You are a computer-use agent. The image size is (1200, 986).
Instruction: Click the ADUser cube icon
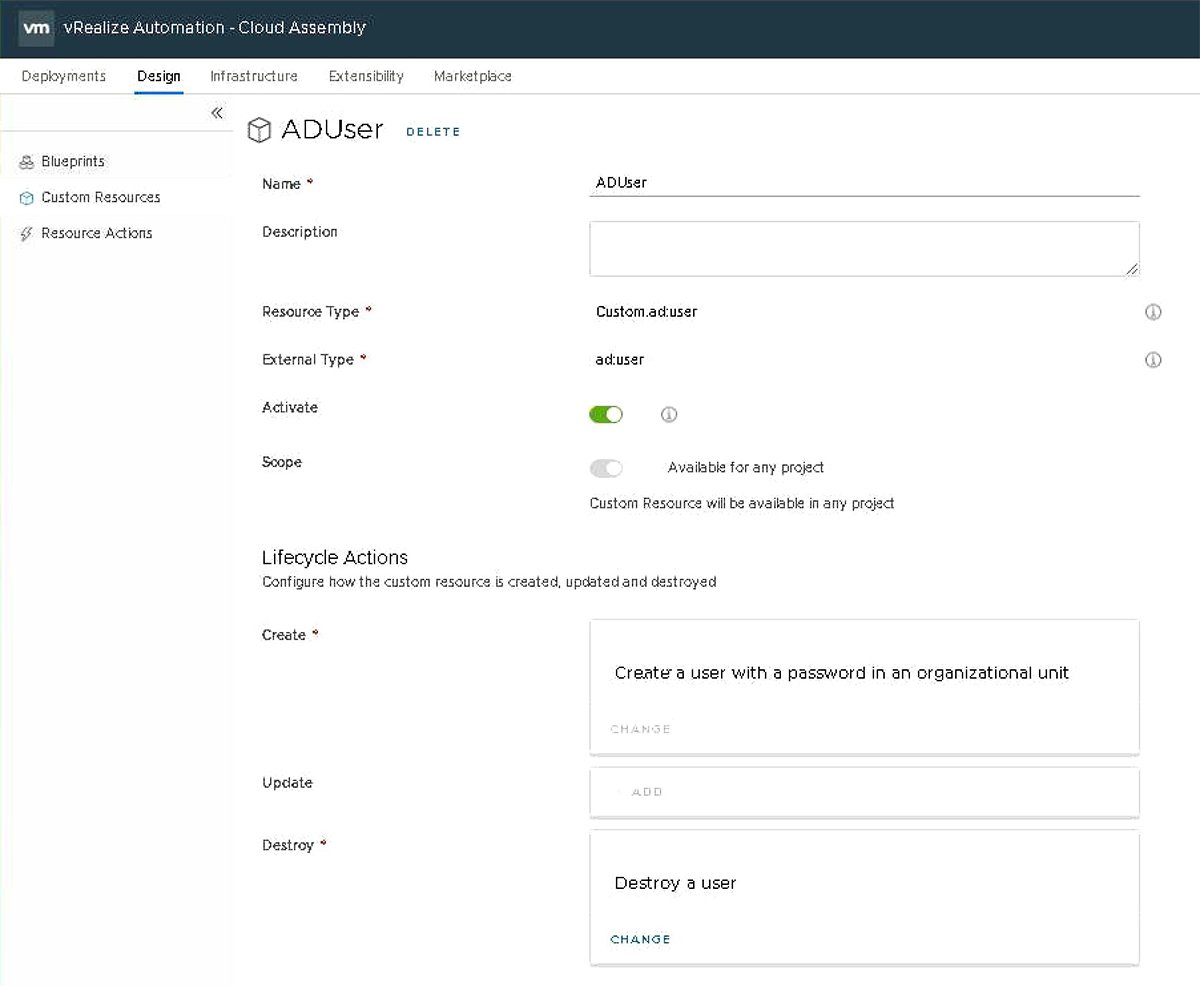coord(260,130)
